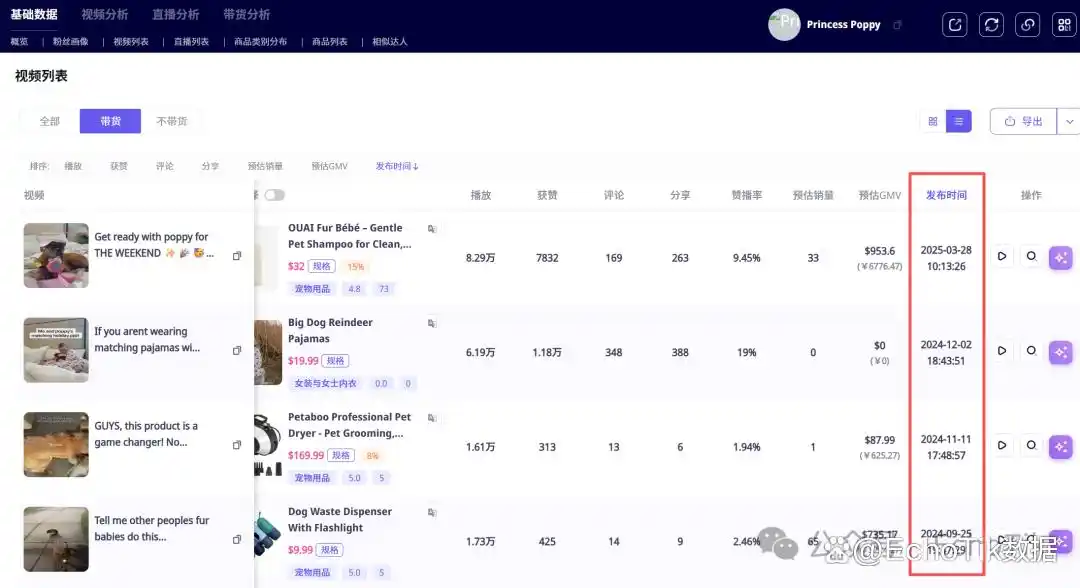Screen dimensions: 1080x588
Task: Select the 不带货 filter option
Action: (171, 121)
